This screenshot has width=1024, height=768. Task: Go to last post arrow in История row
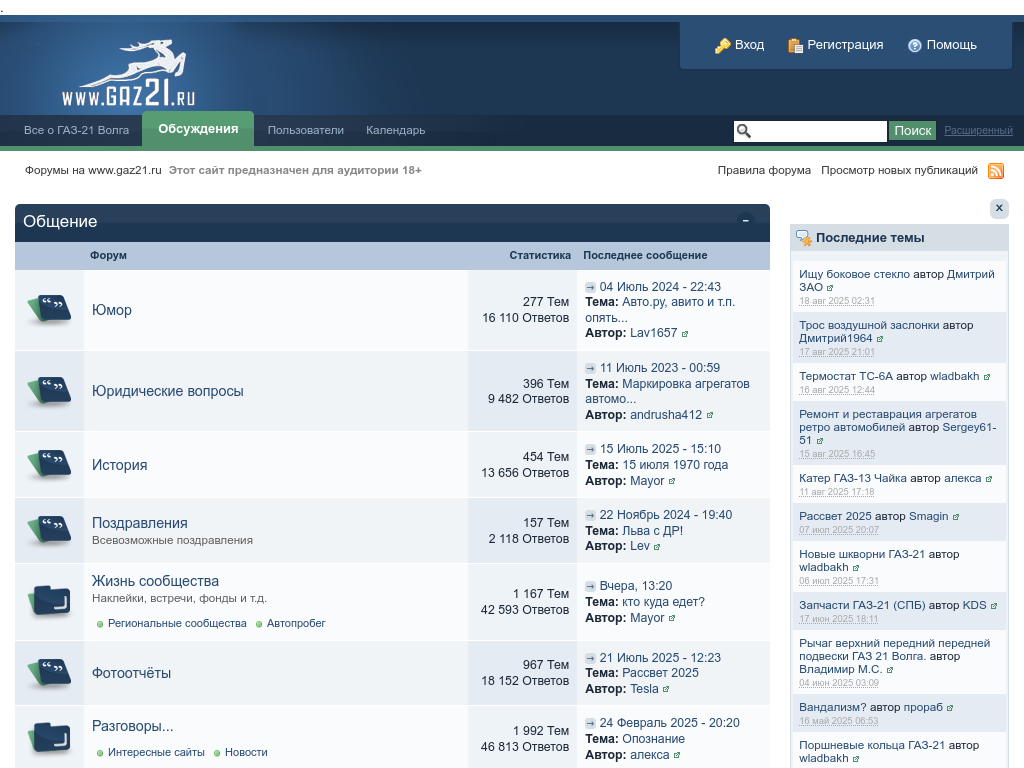coord(590,450)
